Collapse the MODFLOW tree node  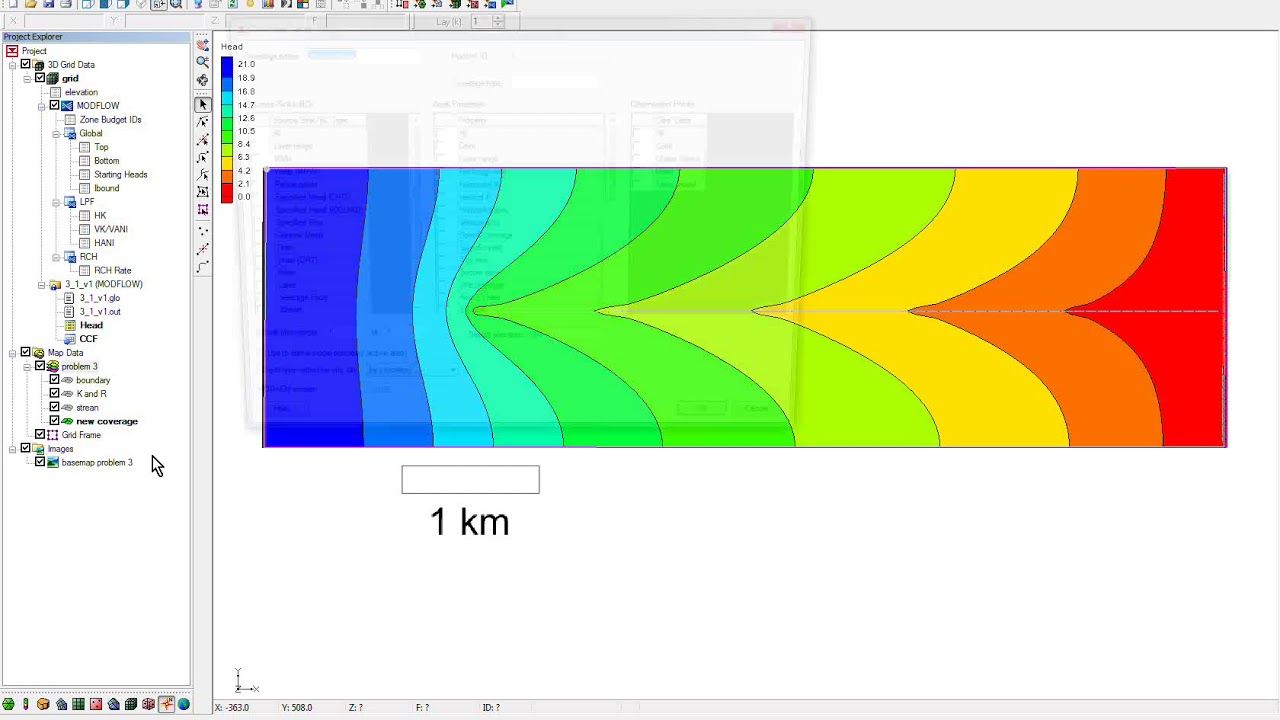tap(41, 105)
